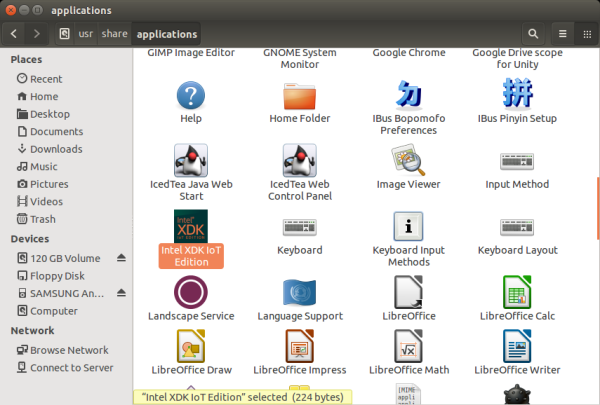The image size is (600, 405).
Task: Open Computer in Devices list
Action: [x=48, y=311]
